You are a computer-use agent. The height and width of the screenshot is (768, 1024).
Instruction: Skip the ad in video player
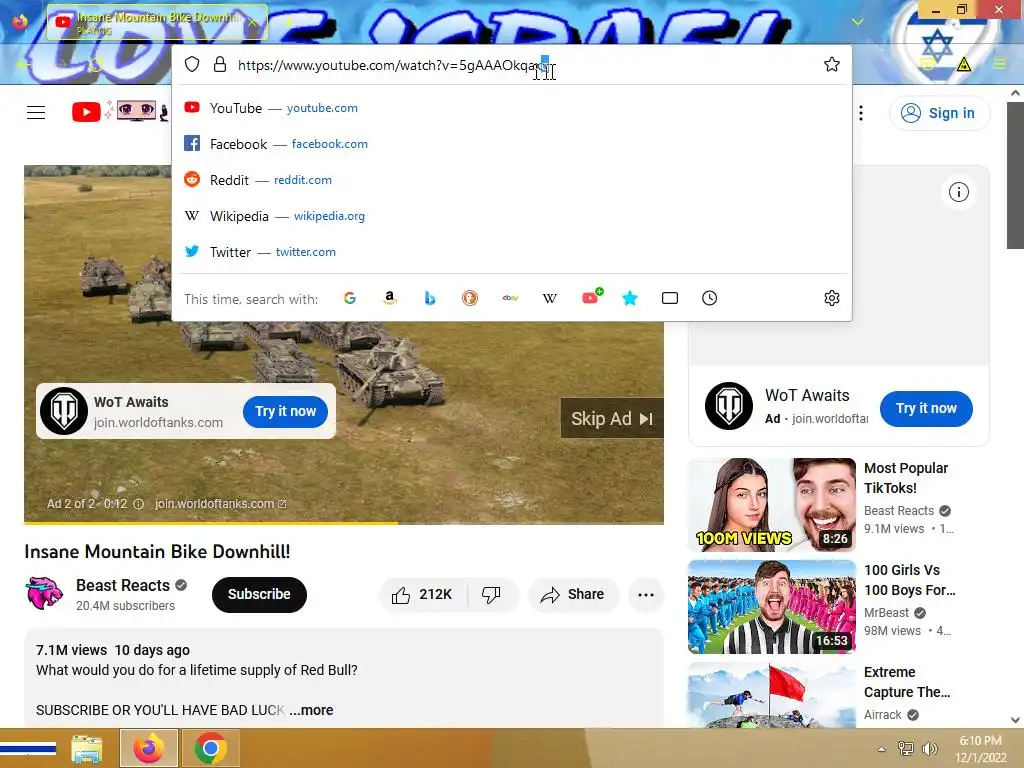pyautogui.click(x=612, y=419)
